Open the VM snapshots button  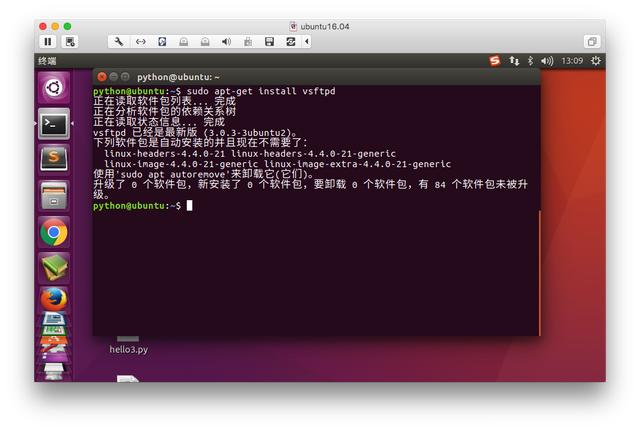point(70,42)
